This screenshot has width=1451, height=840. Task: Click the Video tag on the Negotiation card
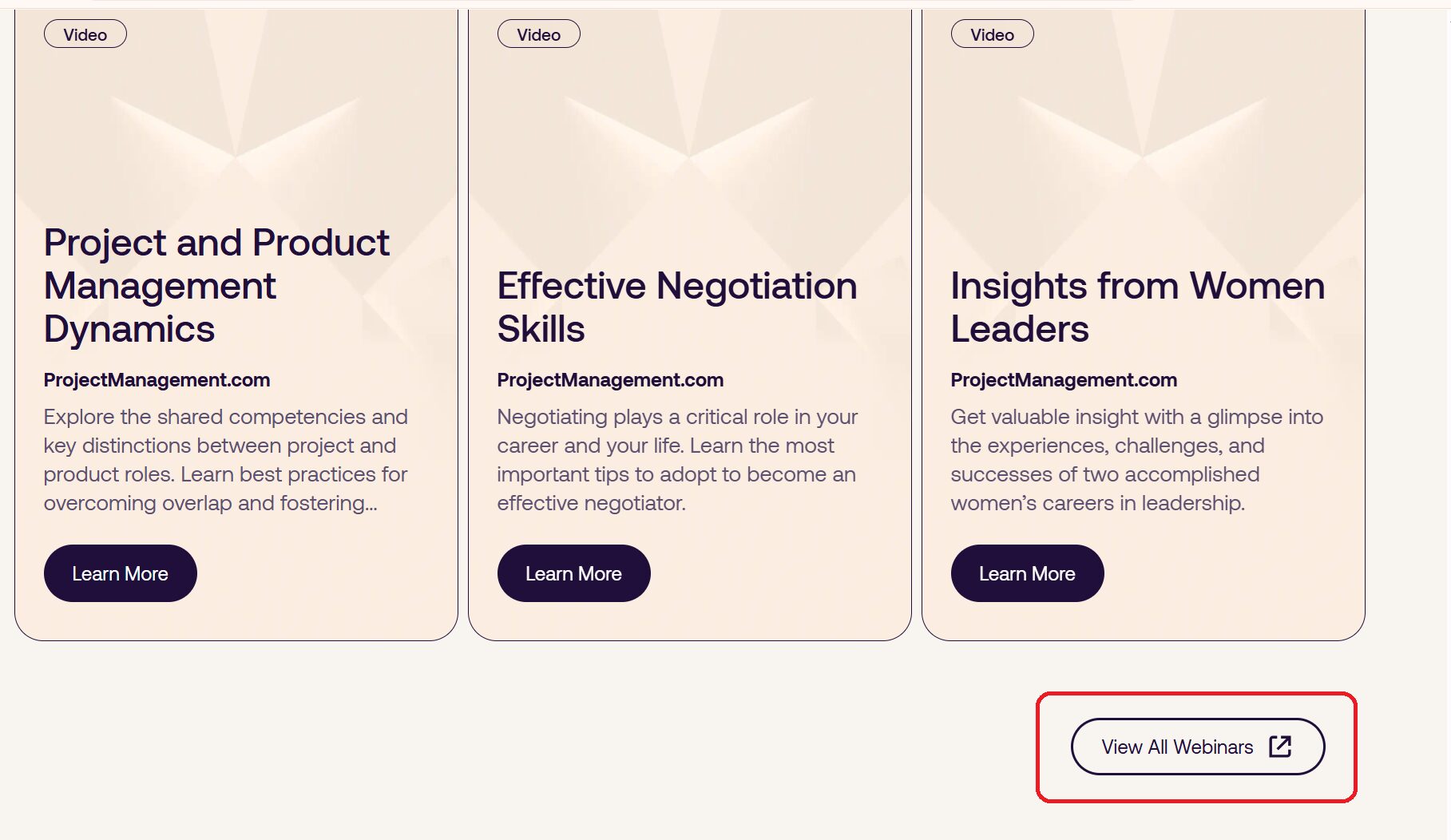tap(539, 34)
